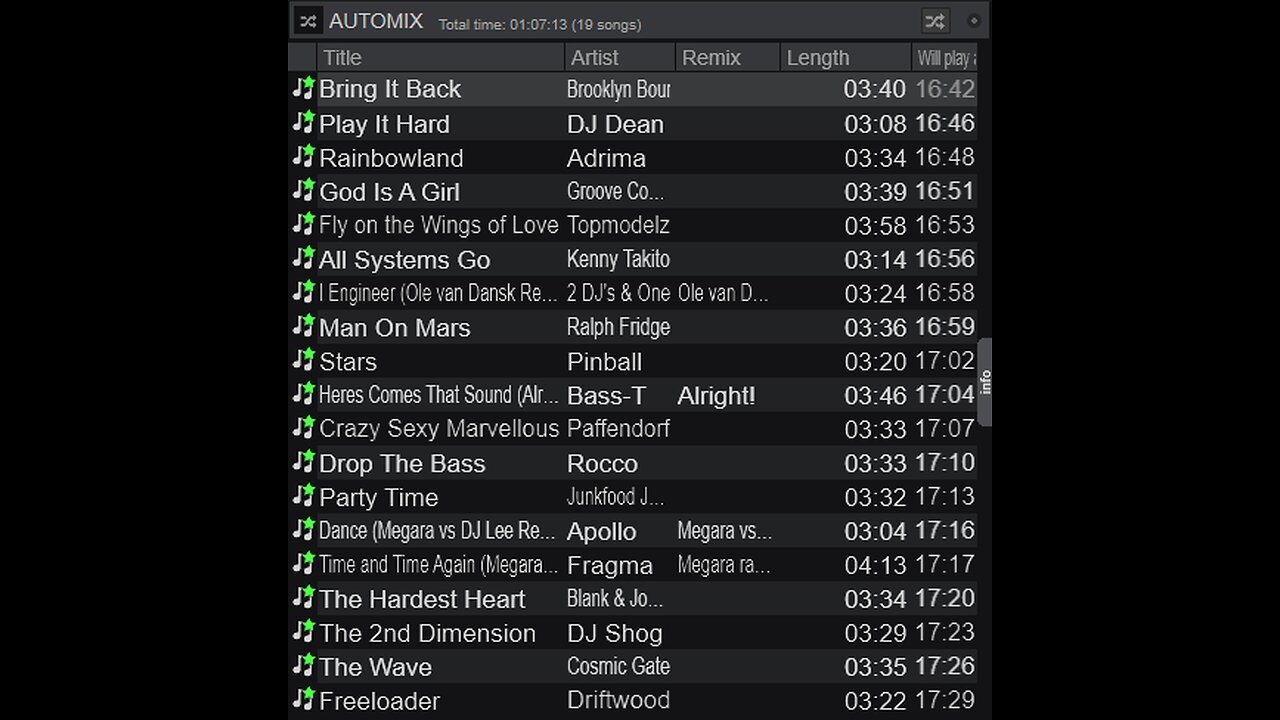The height and width of the screenshot is (720, 1280).
Task: Sort by the Remix column header
Action: (x=728, y=58)
